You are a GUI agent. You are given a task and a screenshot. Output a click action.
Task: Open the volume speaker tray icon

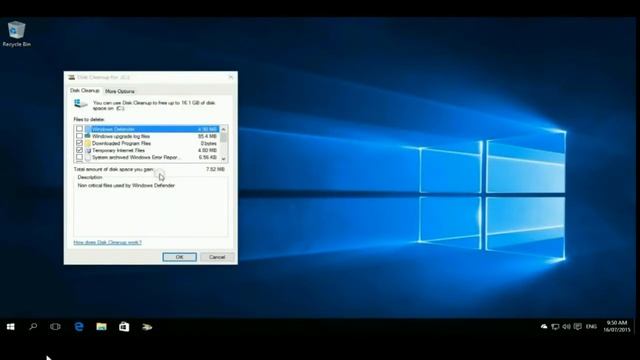(x=566, y=327)
